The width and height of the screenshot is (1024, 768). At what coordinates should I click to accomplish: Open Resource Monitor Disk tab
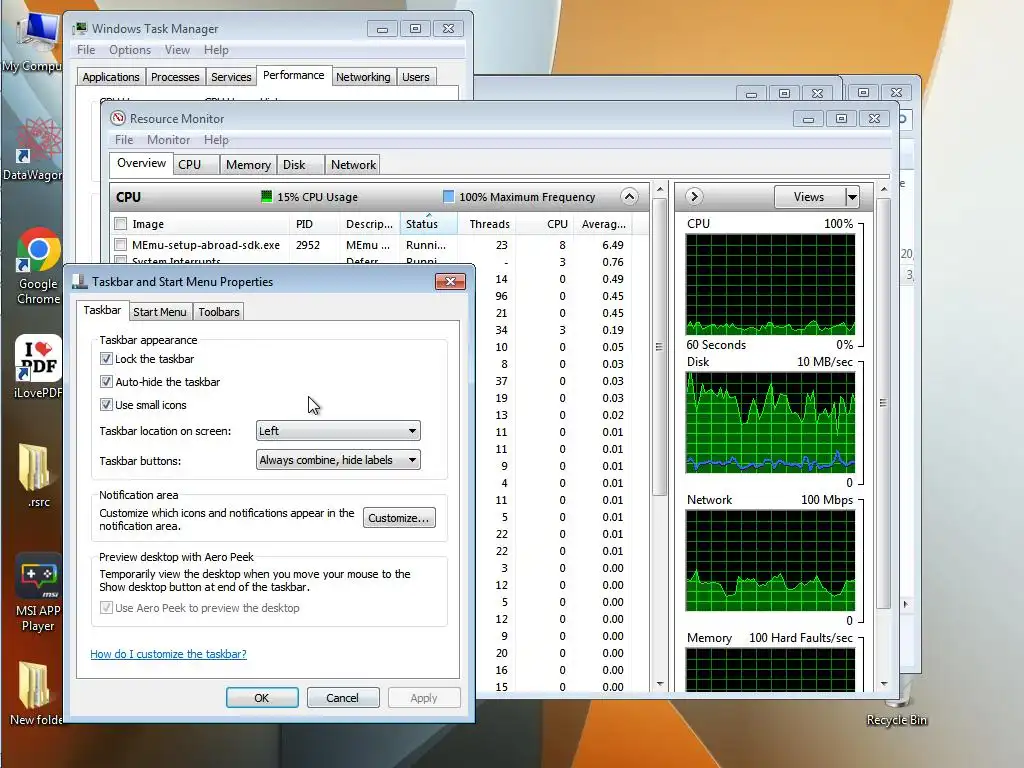300,165
